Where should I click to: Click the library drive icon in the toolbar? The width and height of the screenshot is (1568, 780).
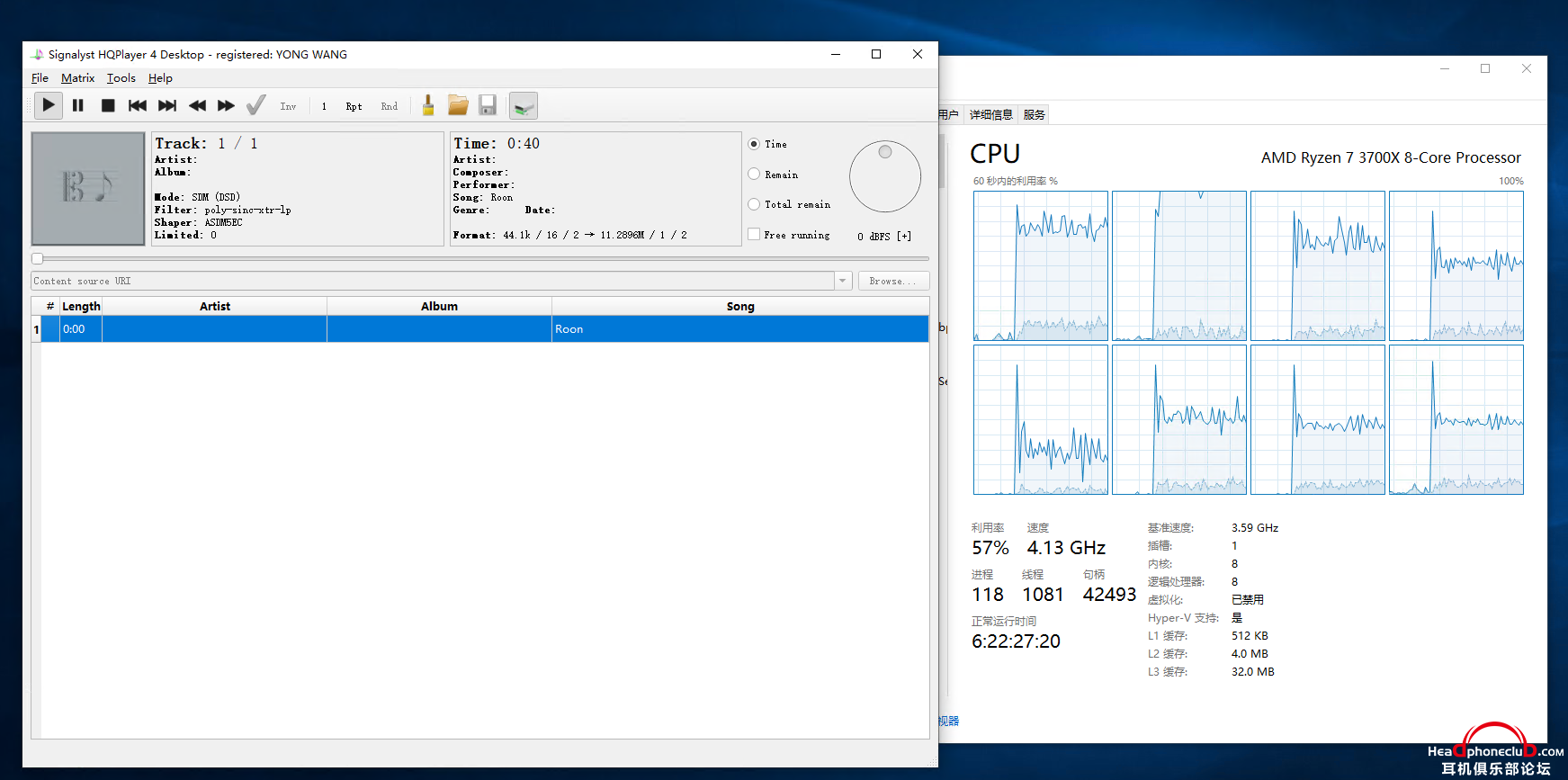point(524,106)
